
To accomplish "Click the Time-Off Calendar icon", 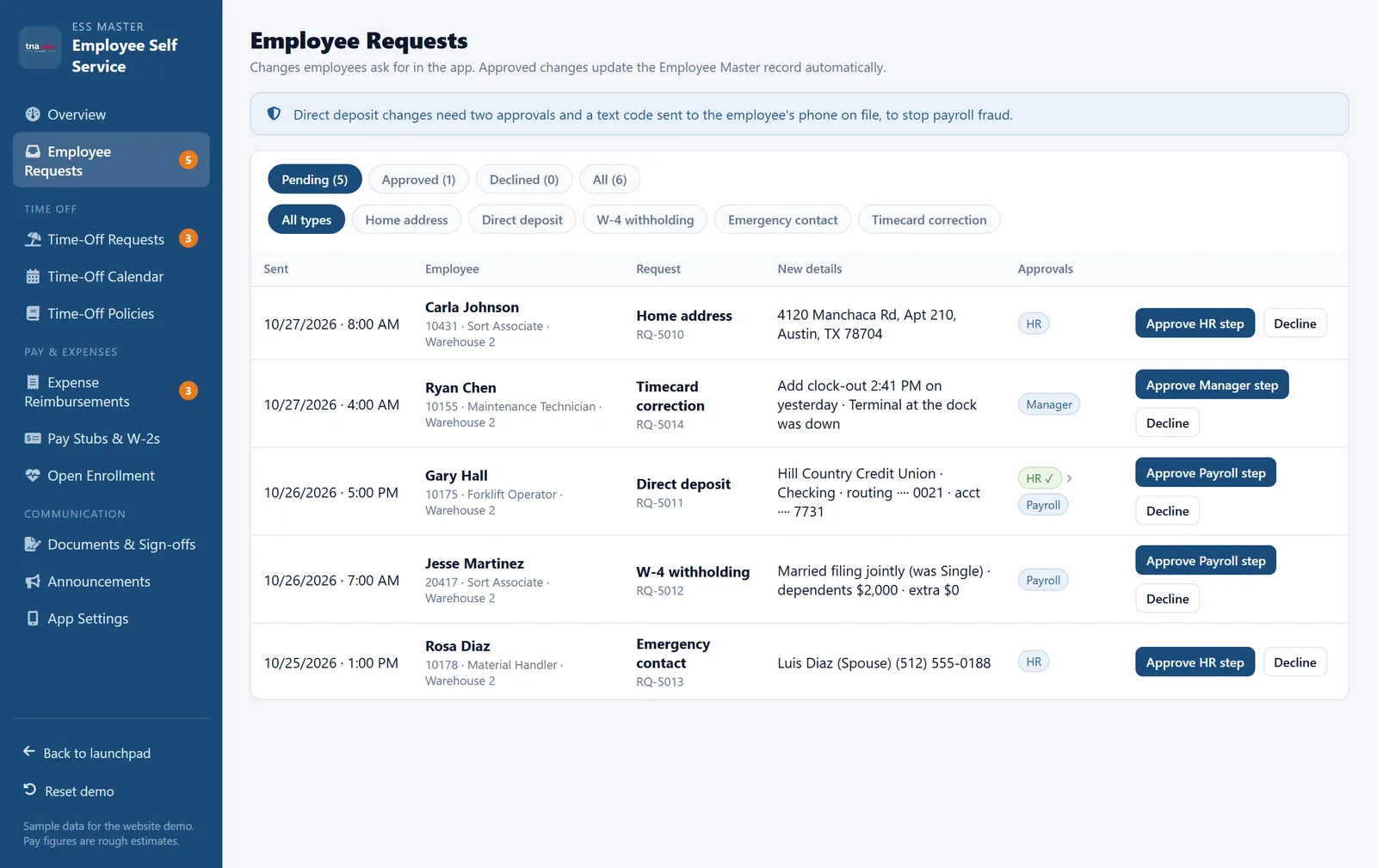I will click(x=33, y=276).
